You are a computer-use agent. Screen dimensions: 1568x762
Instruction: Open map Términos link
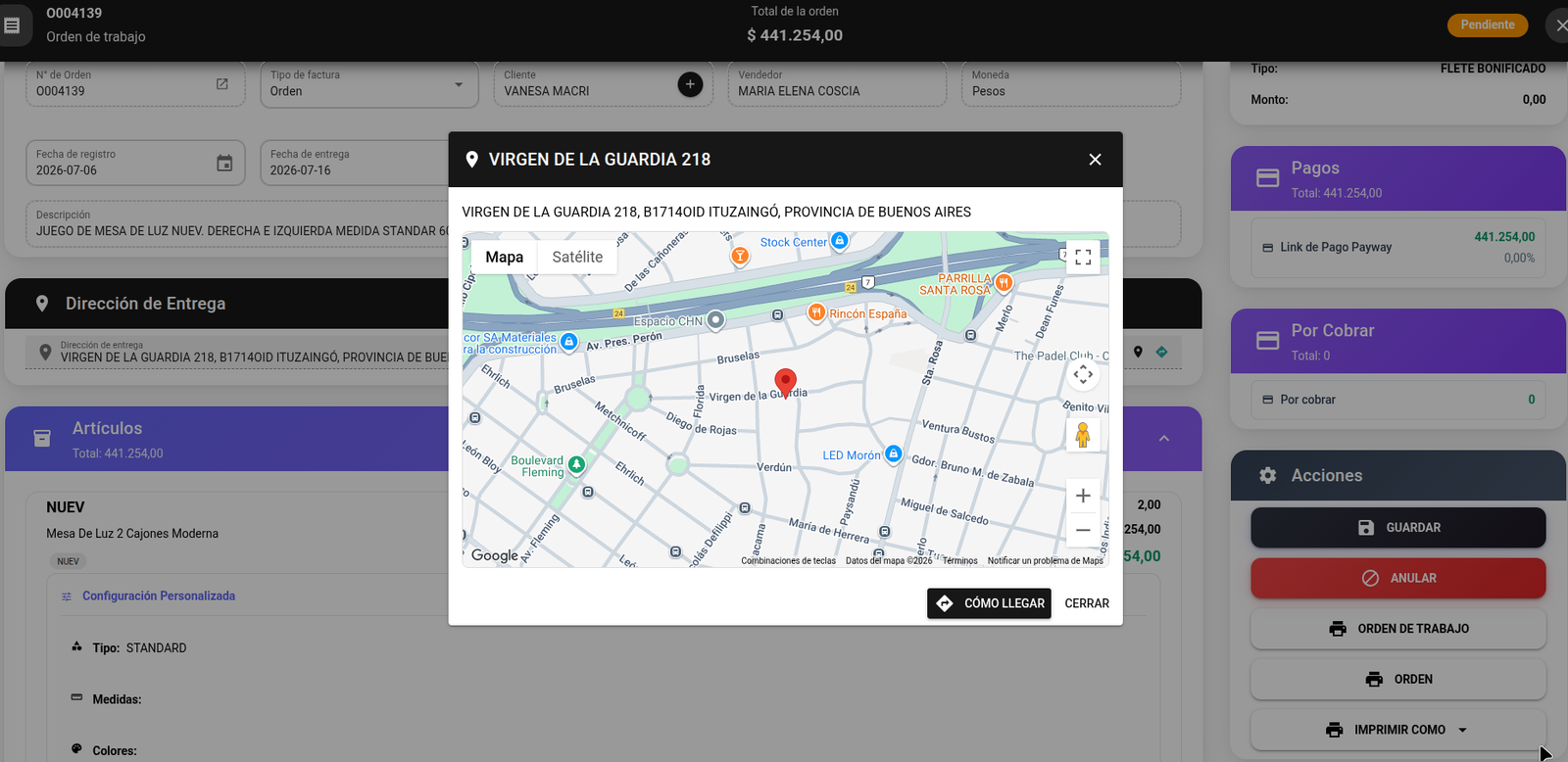tap(959, 561)
